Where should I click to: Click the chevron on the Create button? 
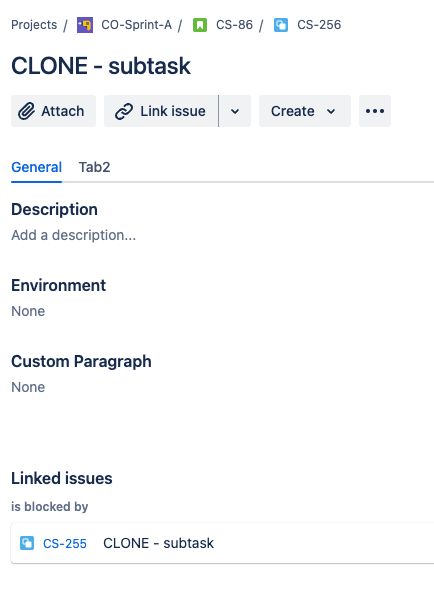[x=331, y=111]
